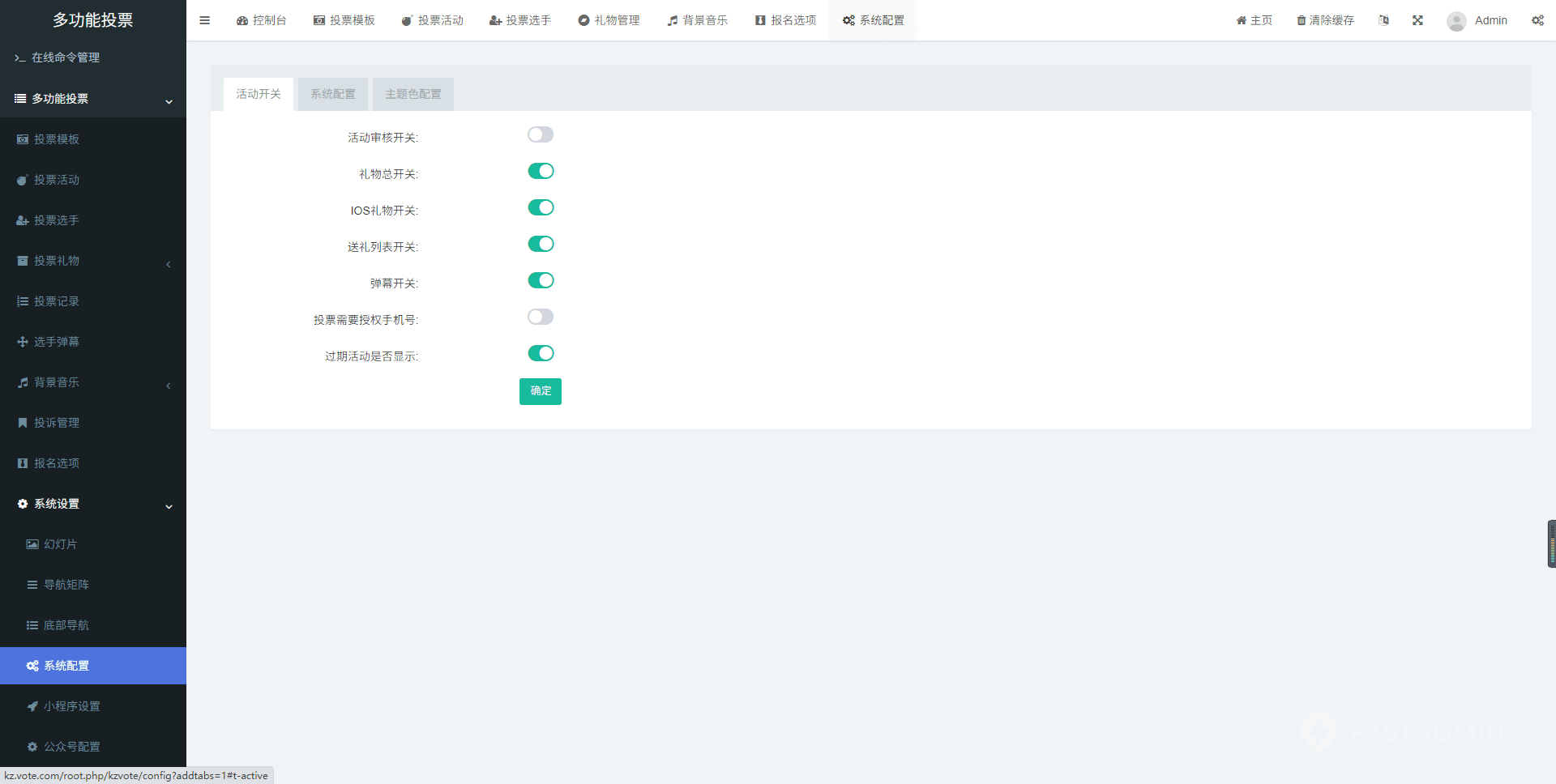Click the 清除缓存 trash icon

[1301, 20]
